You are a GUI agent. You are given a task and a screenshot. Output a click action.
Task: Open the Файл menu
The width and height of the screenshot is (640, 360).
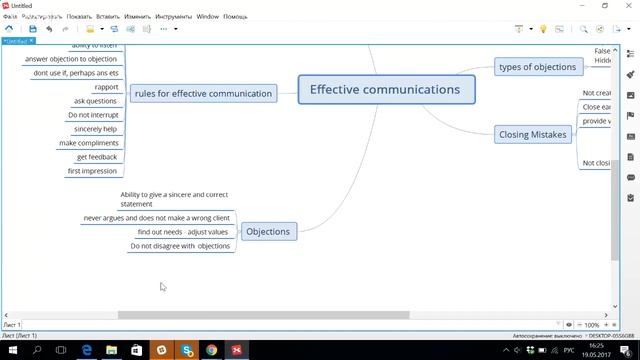click(x=10, y=17)
